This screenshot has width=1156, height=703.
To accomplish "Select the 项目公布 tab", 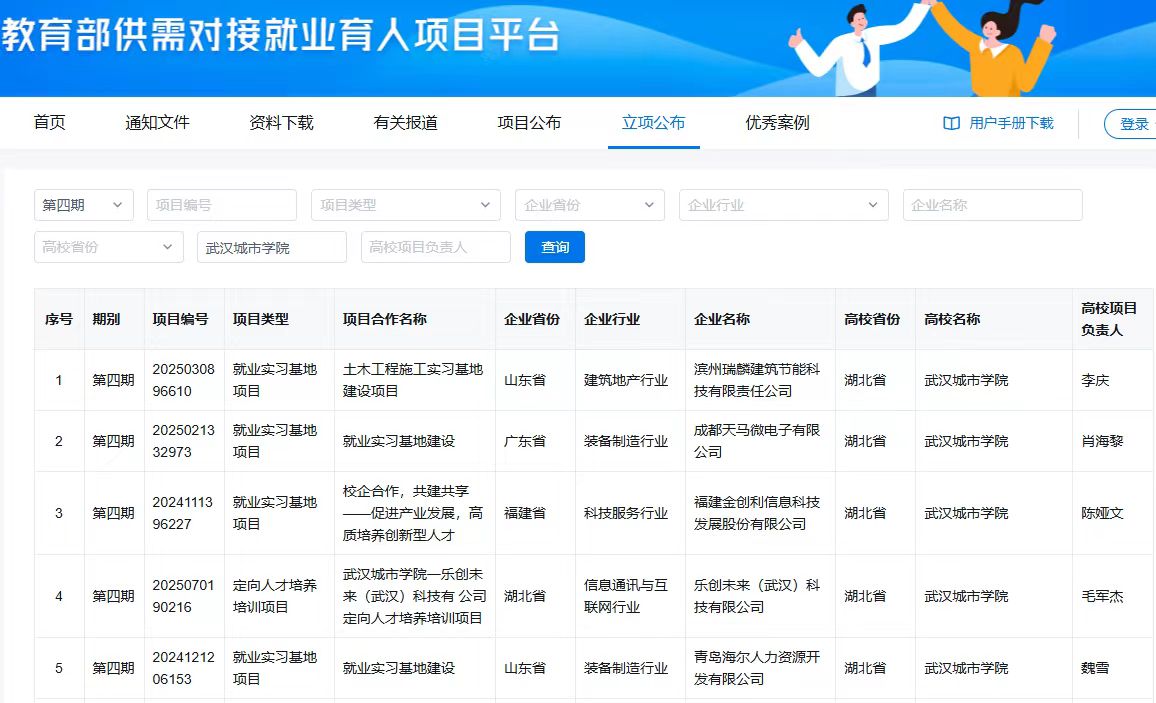I will pos(529,123).
